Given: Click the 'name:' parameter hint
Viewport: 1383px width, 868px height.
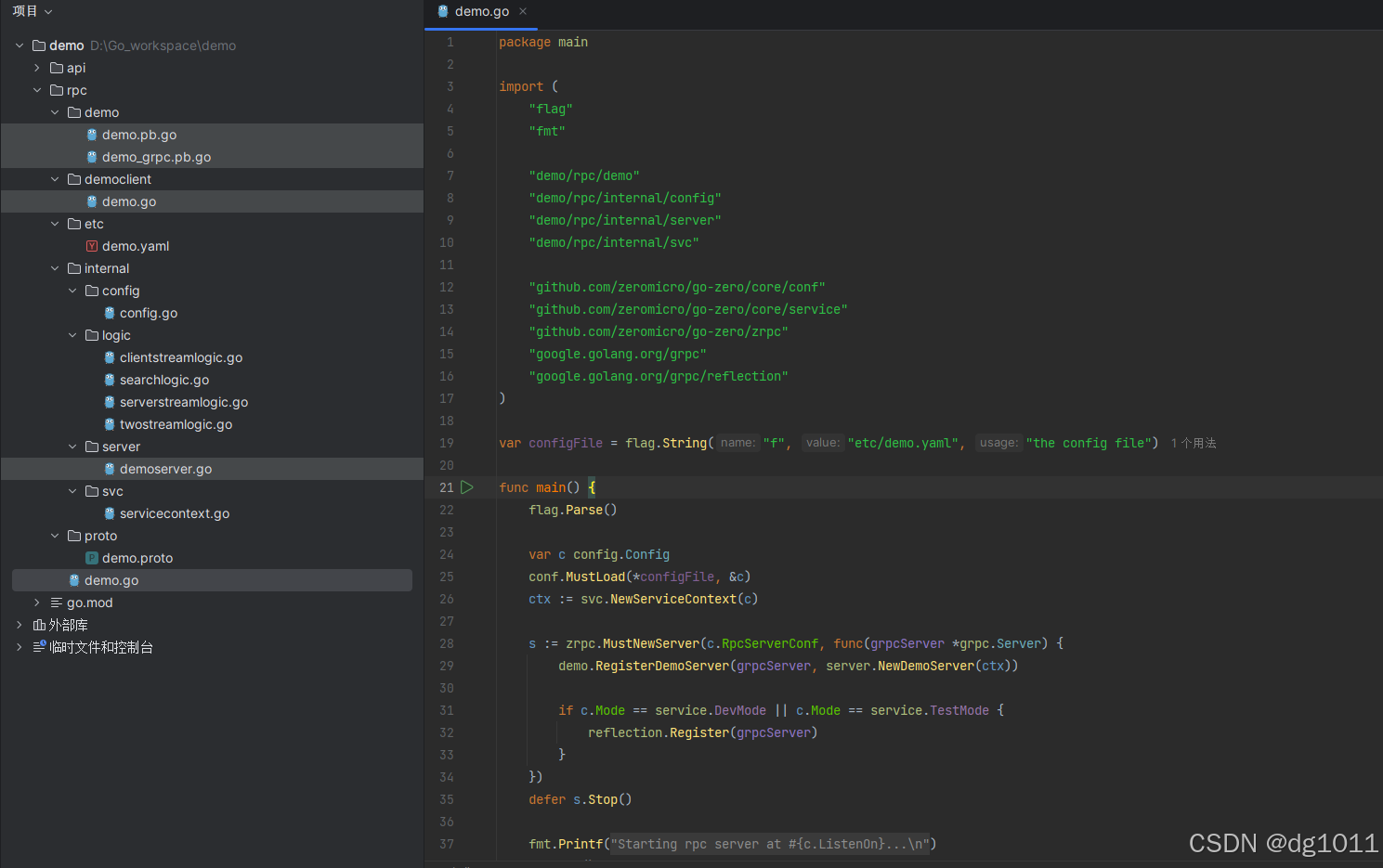Looking at the screenshot, I should [x=738, y=443].
